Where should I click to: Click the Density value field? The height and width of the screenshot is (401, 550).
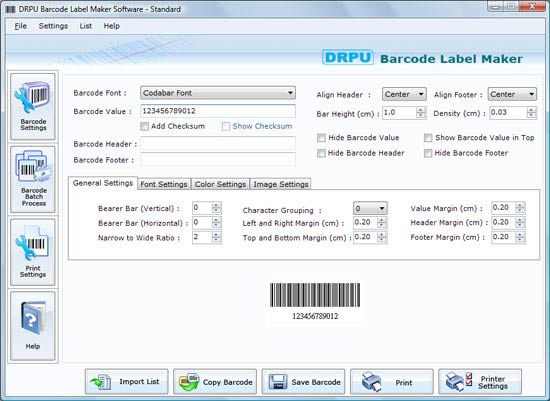pos(508,113)
